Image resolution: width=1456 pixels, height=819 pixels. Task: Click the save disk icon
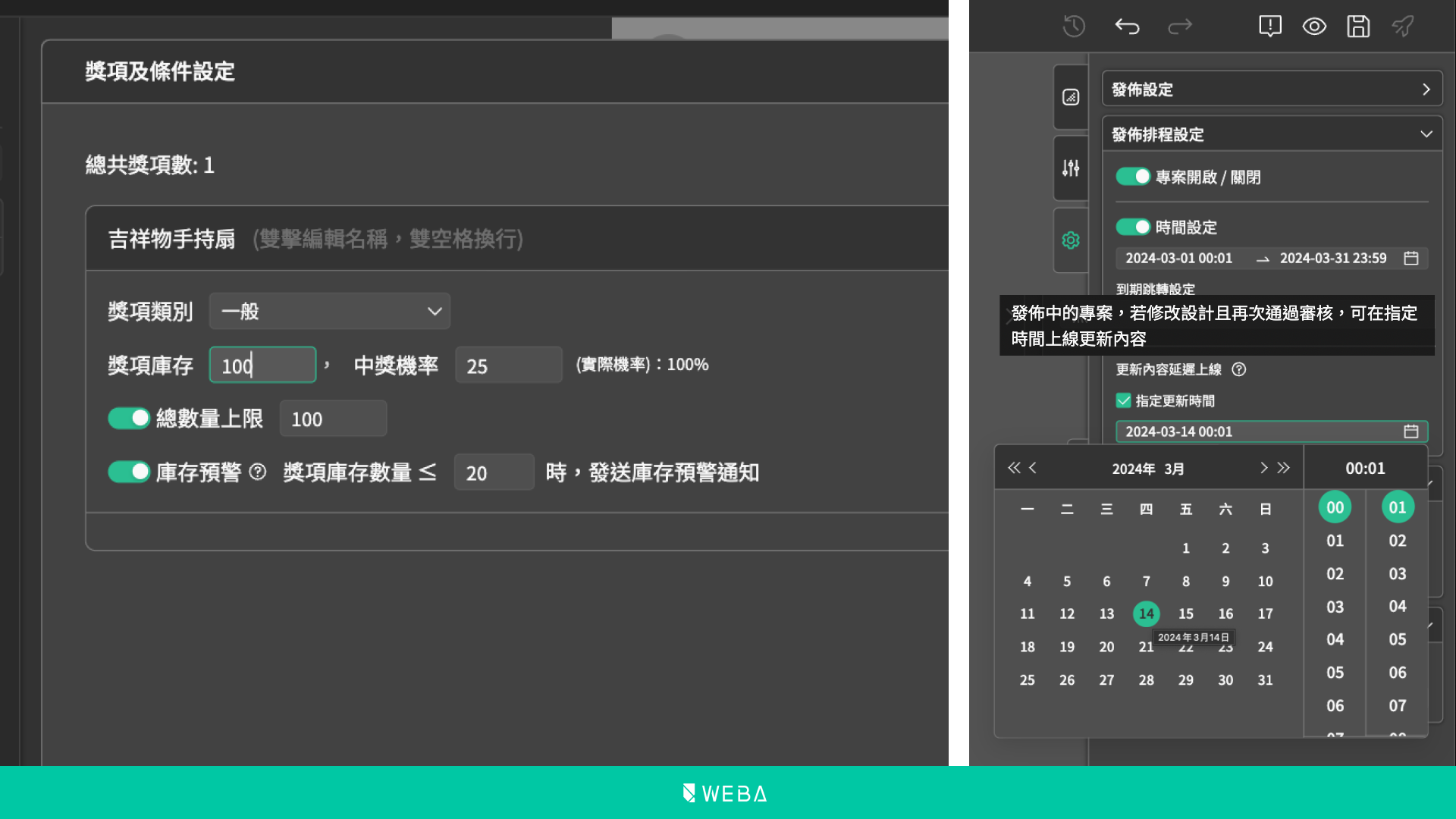pyautogui.click(x=1358, y=27)
